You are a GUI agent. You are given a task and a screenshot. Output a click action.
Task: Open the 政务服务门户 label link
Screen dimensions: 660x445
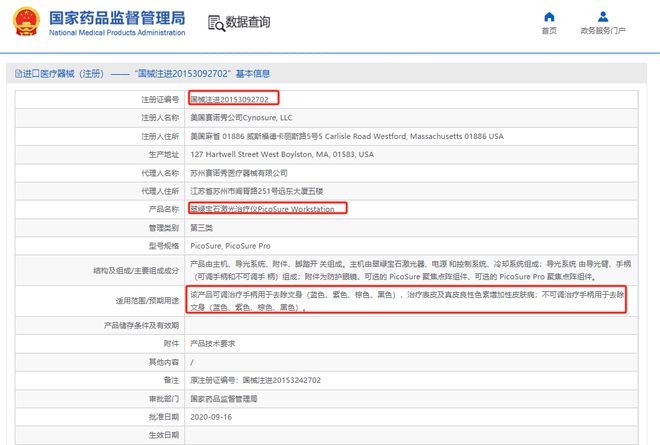coord(603,30)
